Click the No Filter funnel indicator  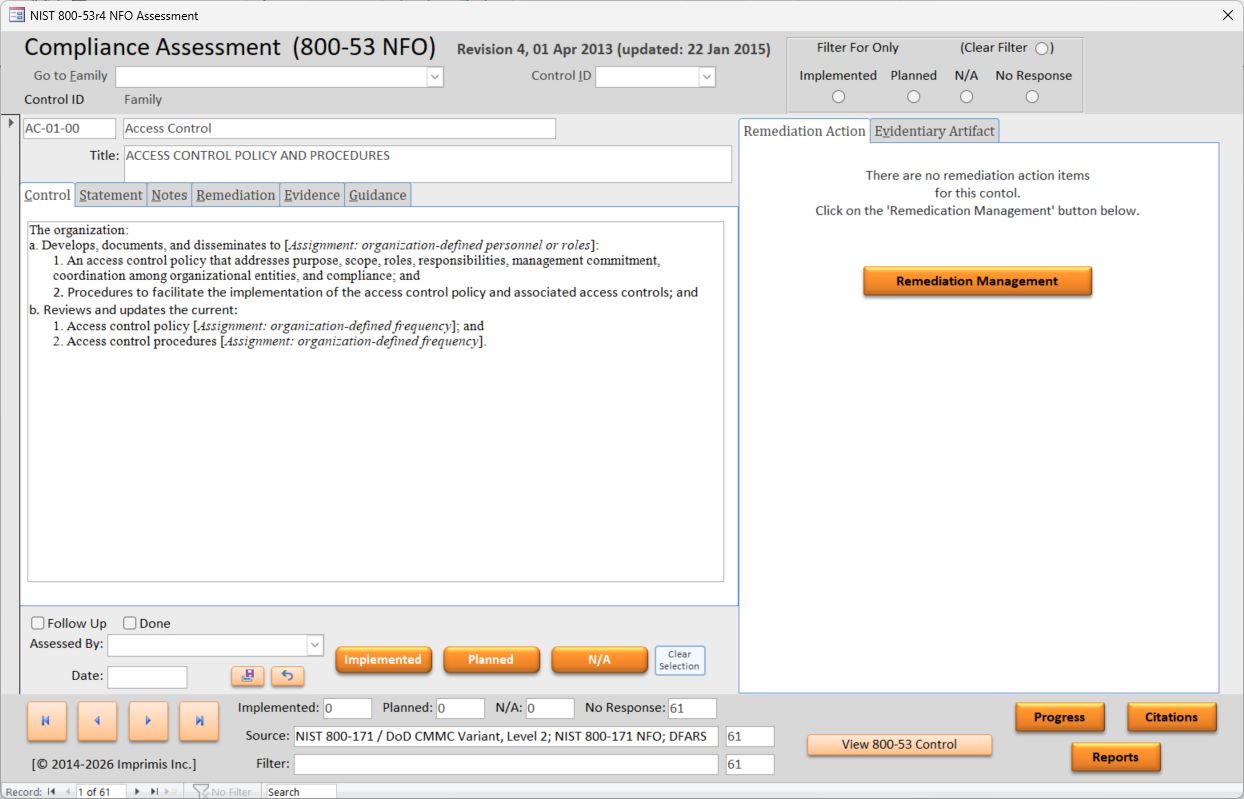222,791
